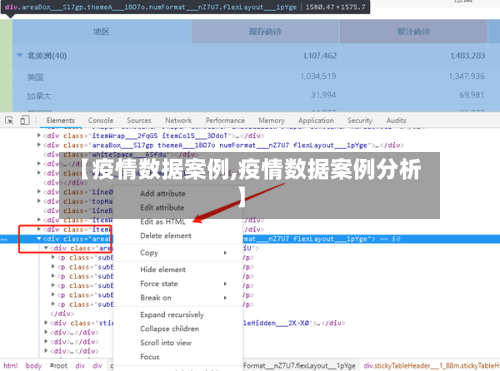Toggle the device toolbar icon
The image size is (500, 371).
[25, 120]
